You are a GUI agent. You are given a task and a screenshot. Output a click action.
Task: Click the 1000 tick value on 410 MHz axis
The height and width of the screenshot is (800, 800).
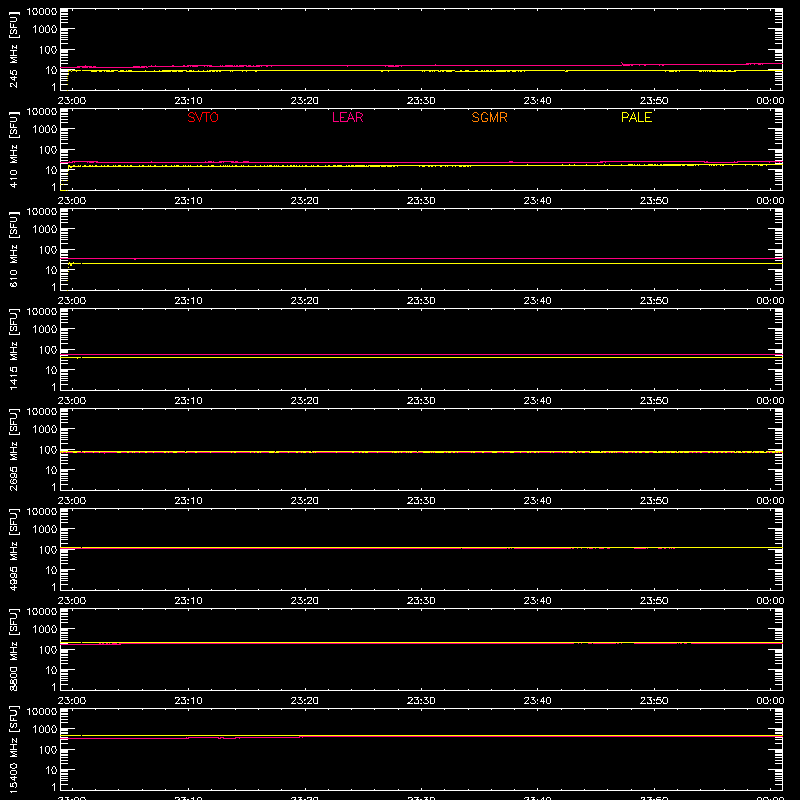pos(45,130)
